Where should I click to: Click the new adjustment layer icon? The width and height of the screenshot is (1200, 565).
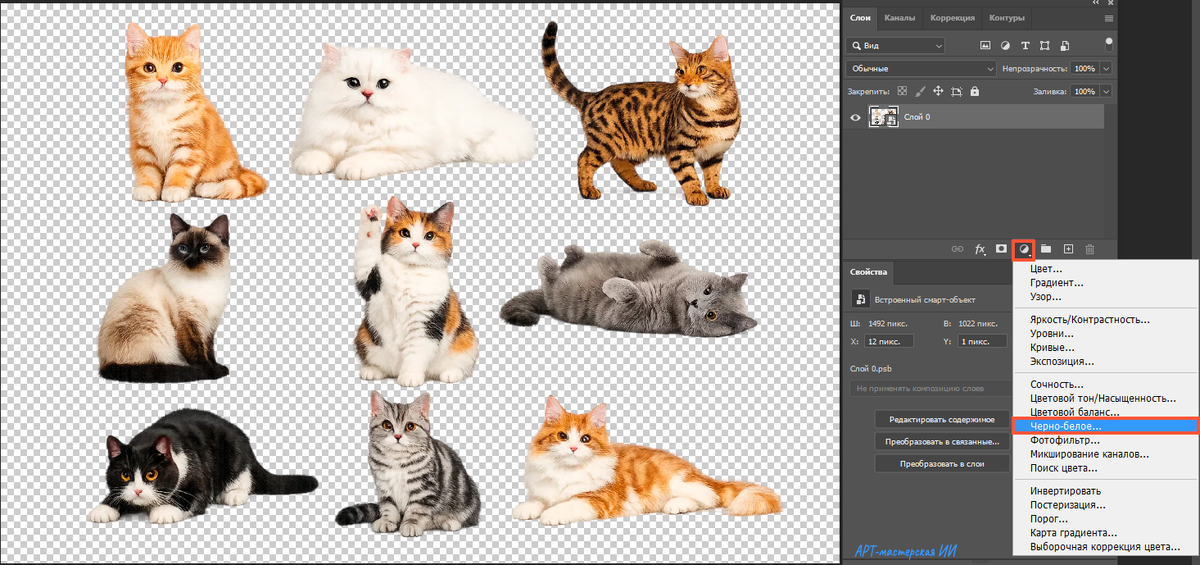coord(1024,248)
